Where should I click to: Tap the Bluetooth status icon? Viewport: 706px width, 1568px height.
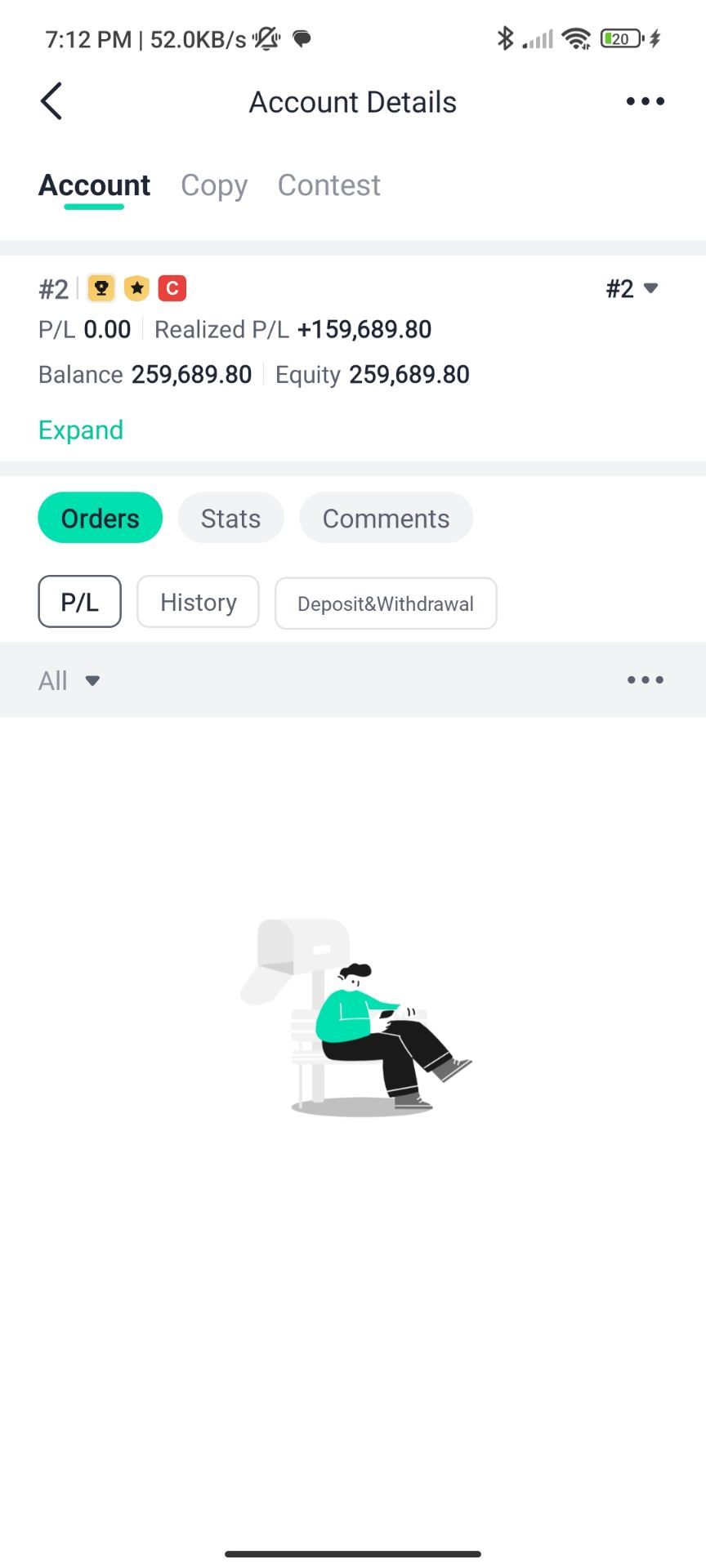point(505,38)
